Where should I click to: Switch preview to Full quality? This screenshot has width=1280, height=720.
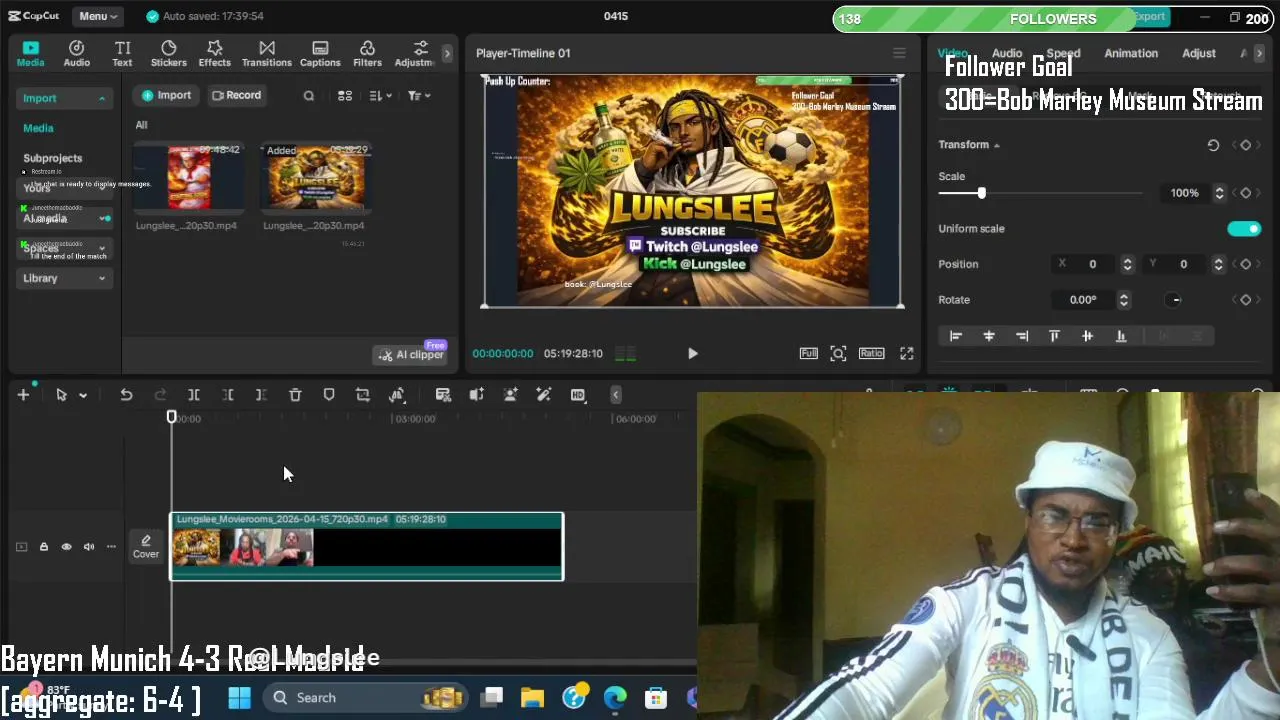point(808,353)
